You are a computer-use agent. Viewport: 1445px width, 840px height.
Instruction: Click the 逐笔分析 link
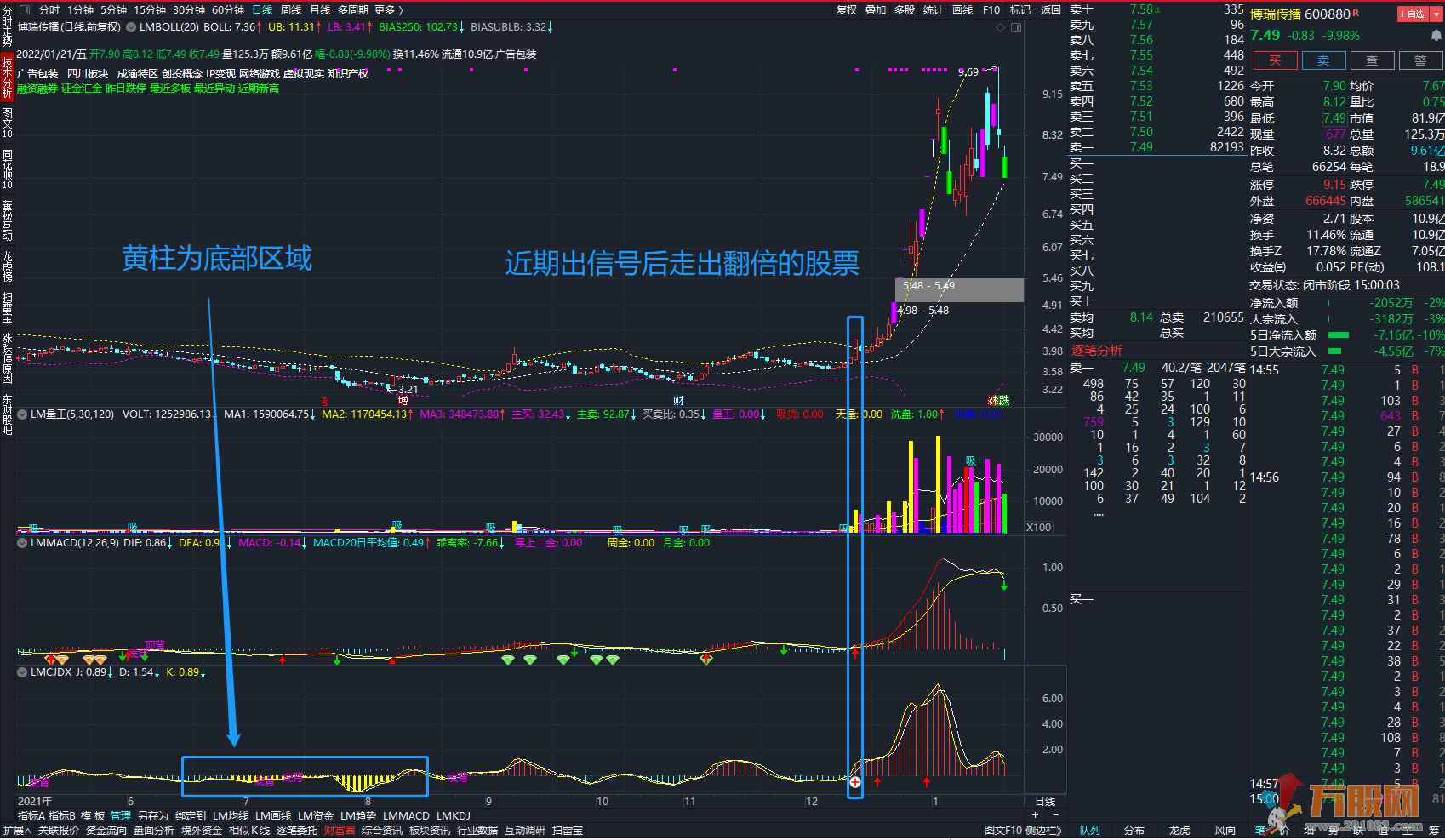pyautogui.click(x=1097, y=351)
